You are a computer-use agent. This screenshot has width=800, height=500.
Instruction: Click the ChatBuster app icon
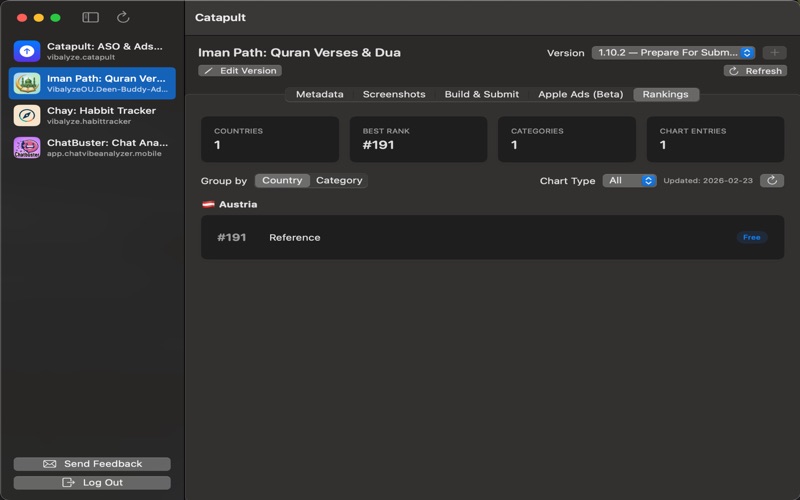(27, 147)
